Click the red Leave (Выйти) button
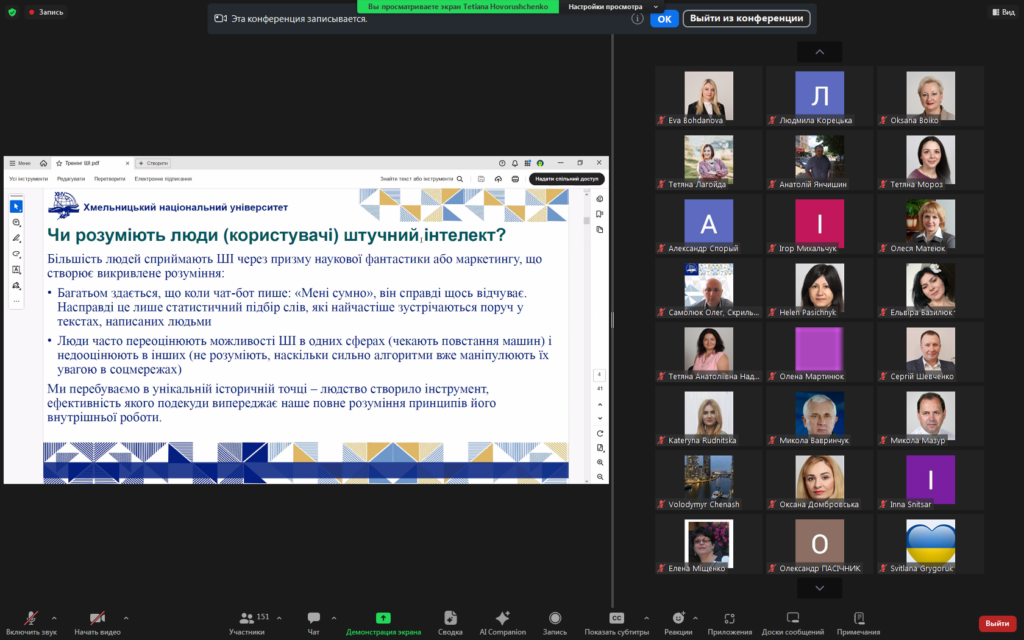 pos(996,623)
